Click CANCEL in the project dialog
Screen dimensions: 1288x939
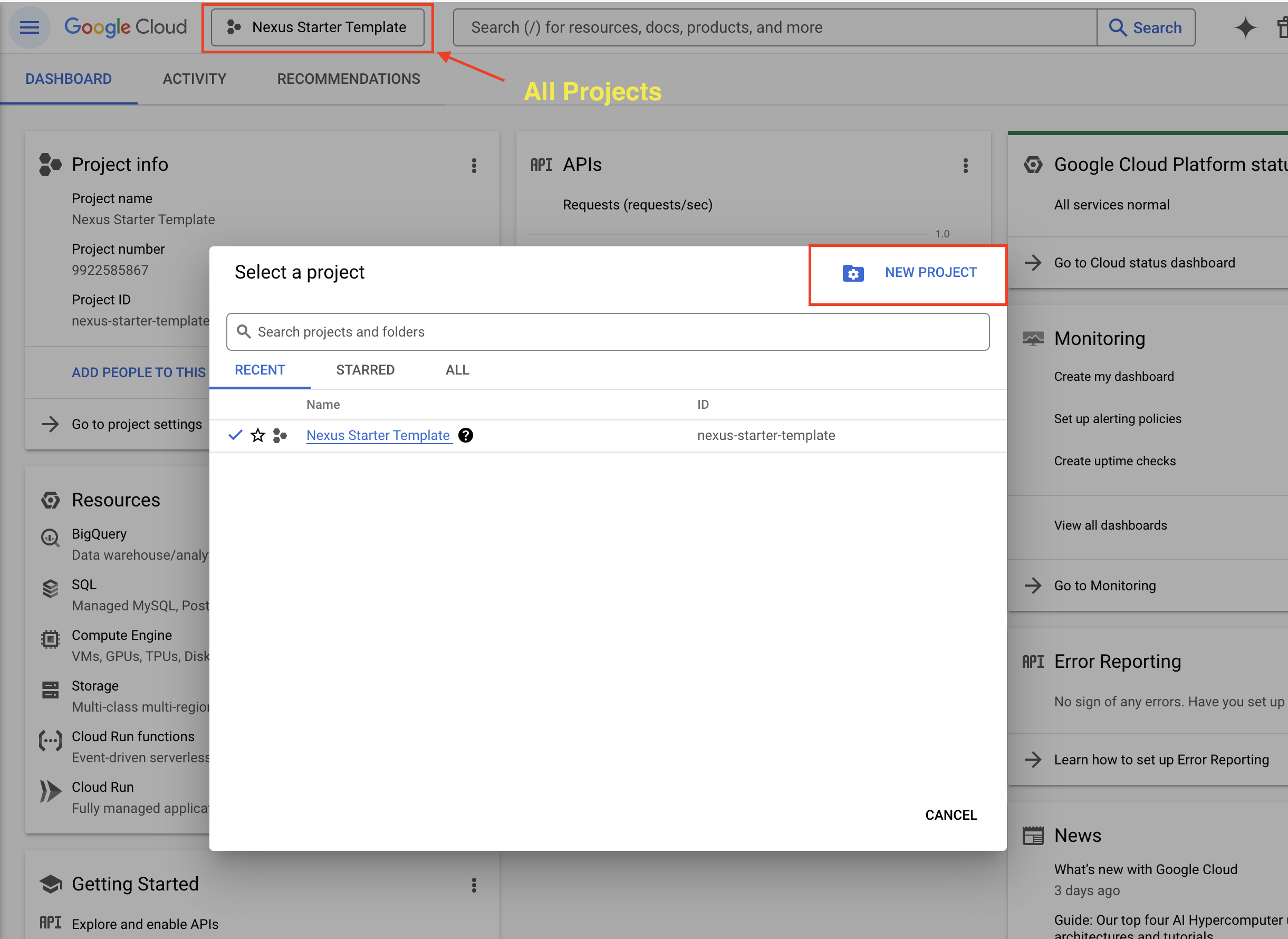(951, 815)
